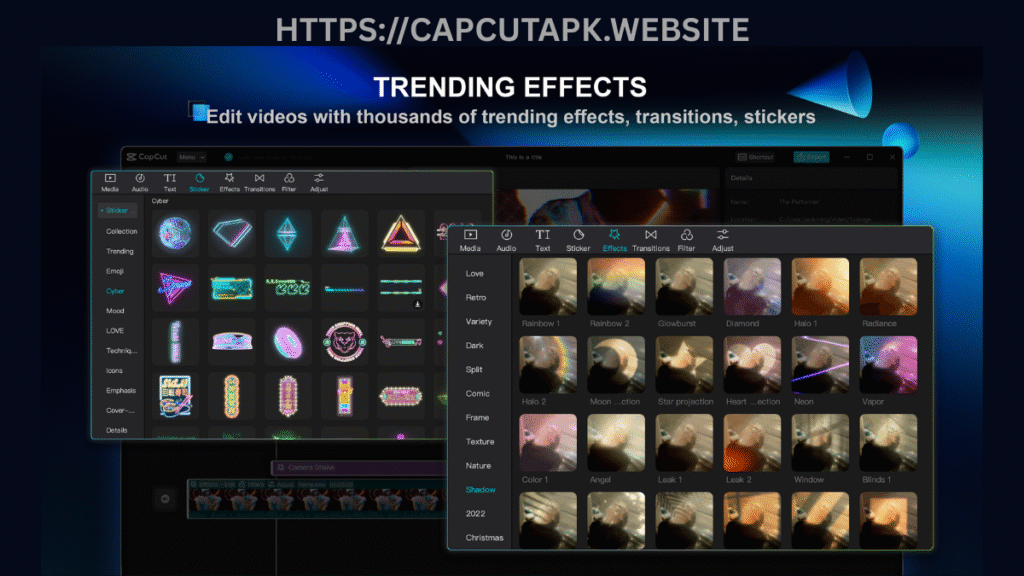1024x576 pixels.
Task: Open Media tab in Effects panel
Action: (470, 240)
